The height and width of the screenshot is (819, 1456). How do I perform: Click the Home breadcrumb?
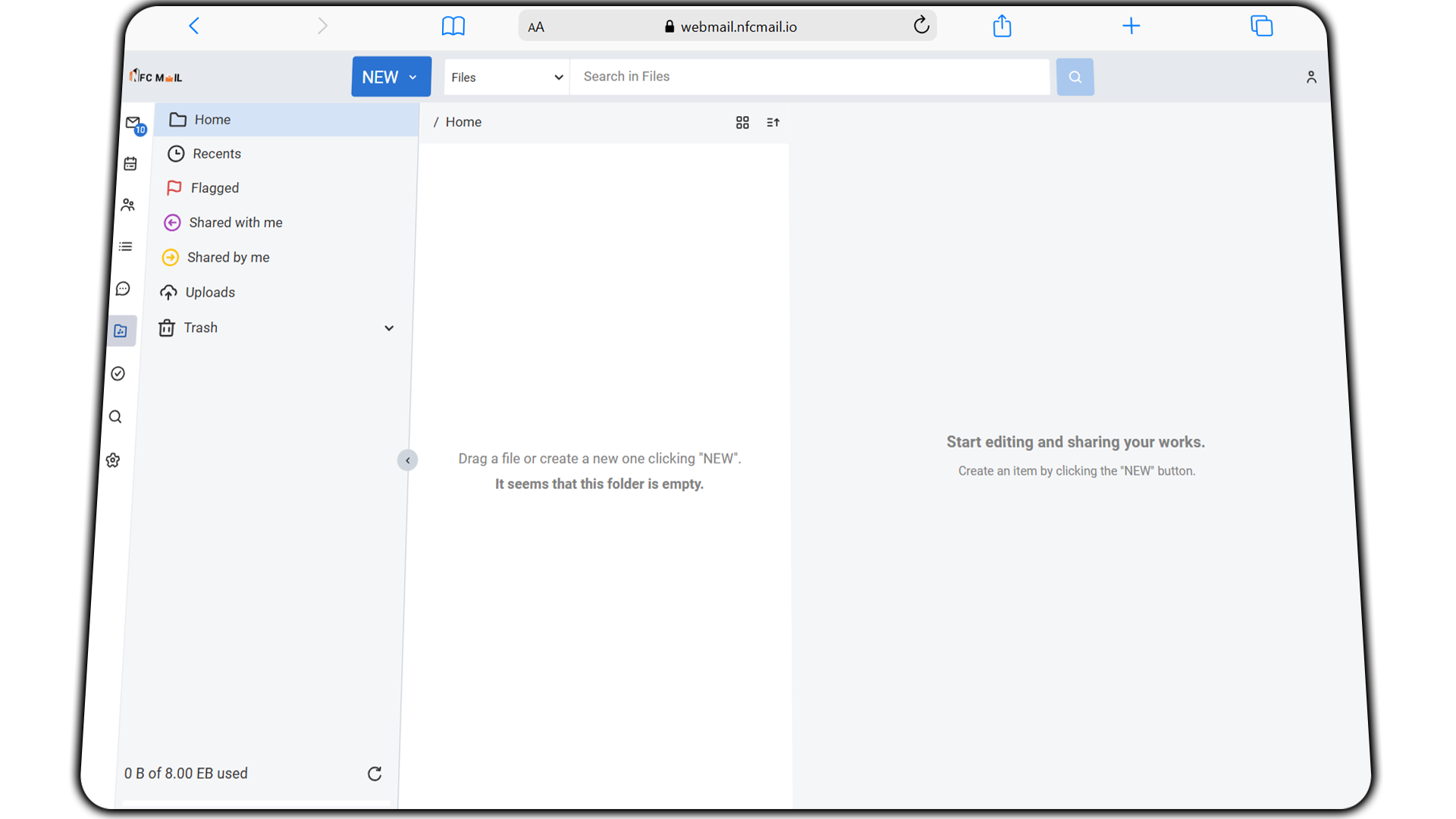(x=463, y=122)
